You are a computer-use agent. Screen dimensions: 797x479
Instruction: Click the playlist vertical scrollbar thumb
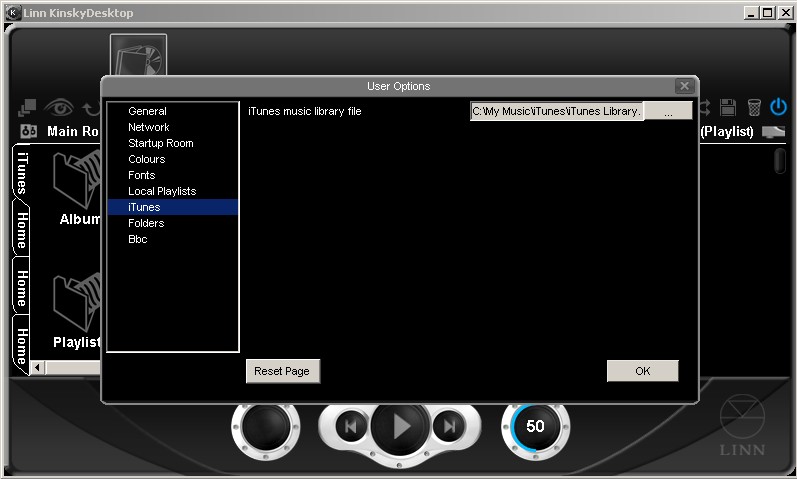[780, 160]
